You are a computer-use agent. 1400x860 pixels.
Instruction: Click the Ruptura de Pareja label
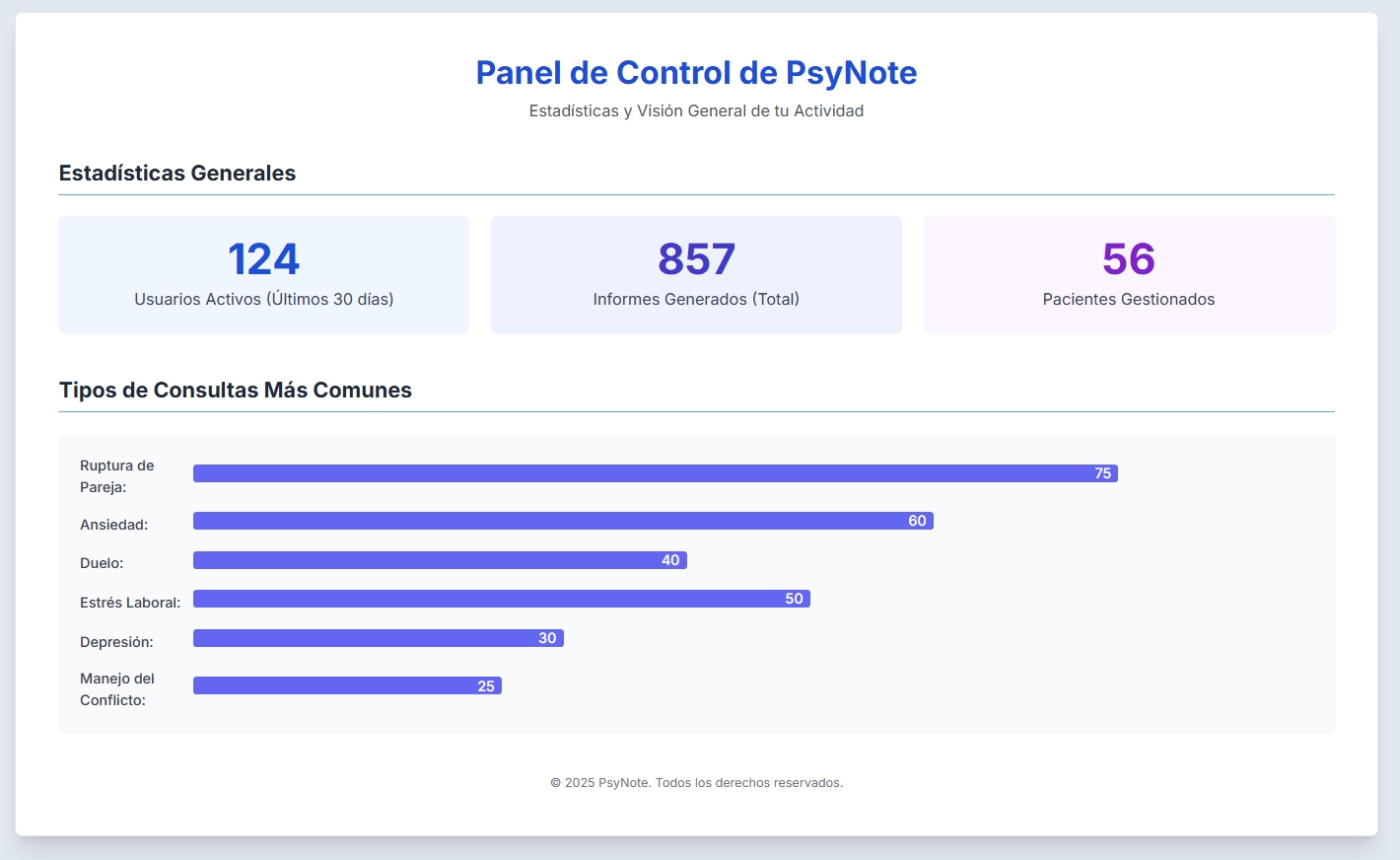point(116,475)
